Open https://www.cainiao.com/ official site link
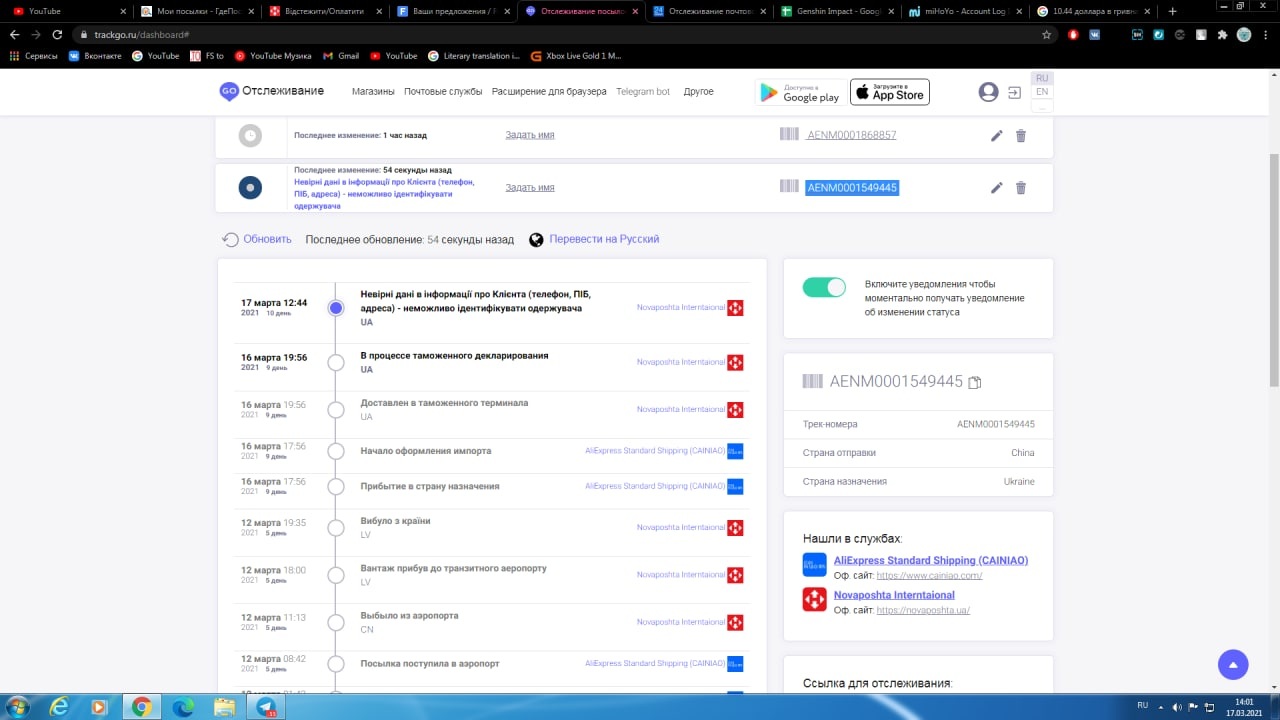 tap(929, 575)
